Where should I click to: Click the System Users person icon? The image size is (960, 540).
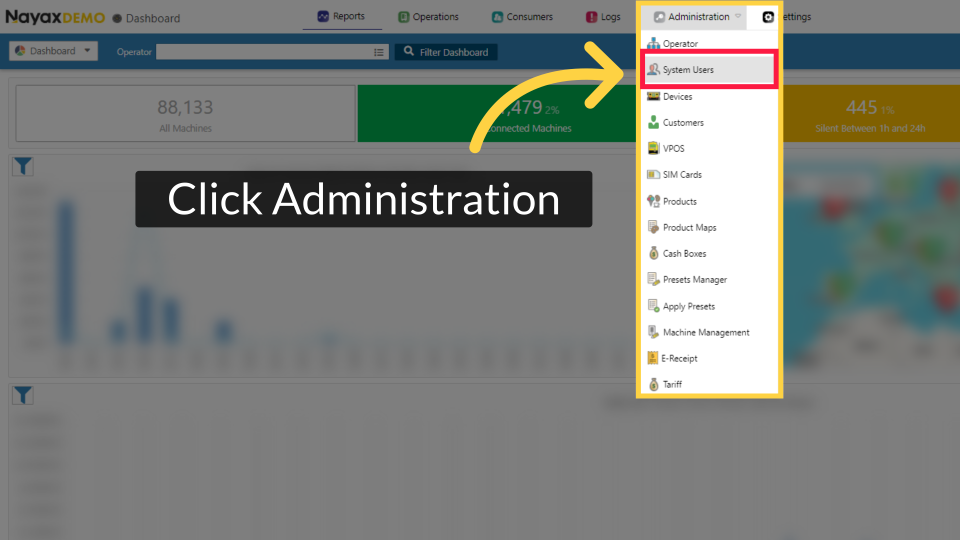tap(653, 69)
